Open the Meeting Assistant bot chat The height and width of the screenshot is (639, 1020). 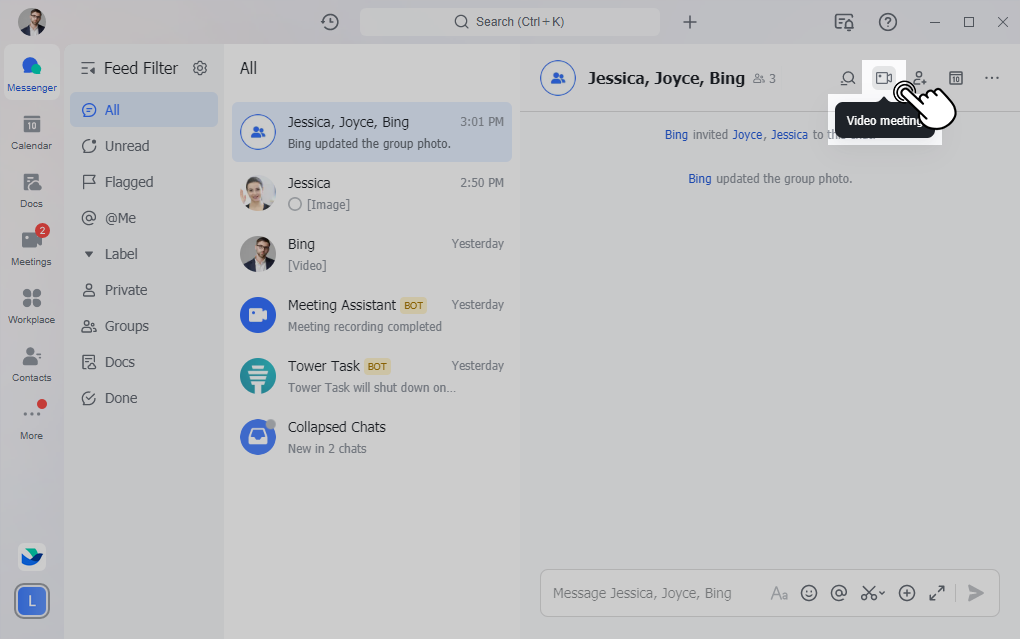coord(371,315)
